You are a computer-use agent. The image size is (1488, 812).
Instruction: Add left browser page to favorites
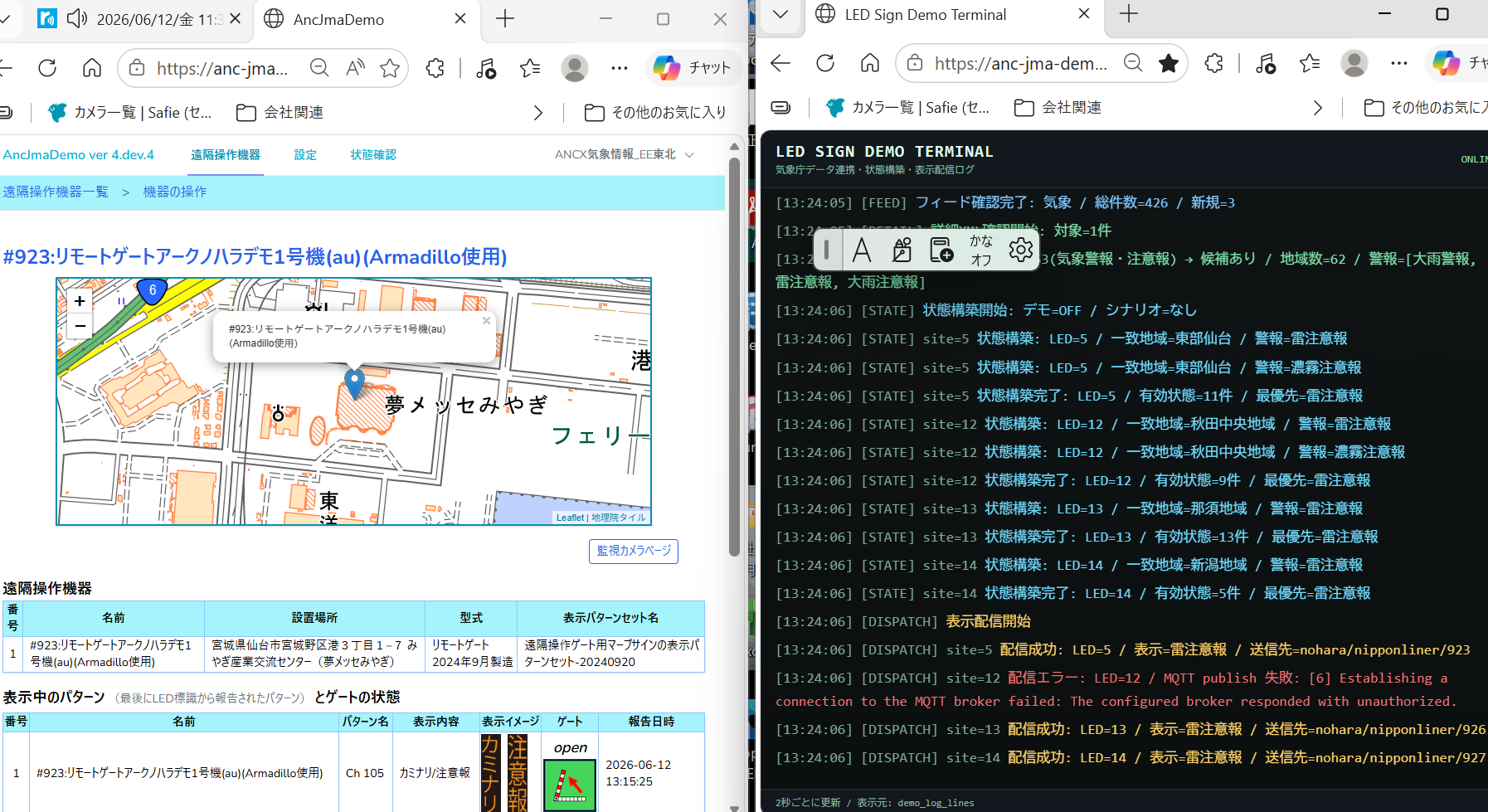click(x=390, y=68)
